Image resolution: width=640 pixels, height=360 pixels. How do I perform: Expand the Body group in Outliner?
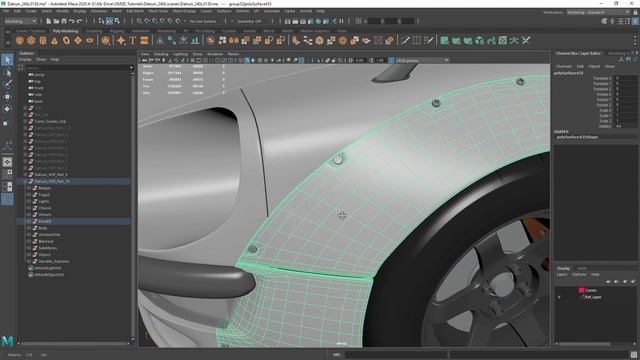(x=29, y=228)
